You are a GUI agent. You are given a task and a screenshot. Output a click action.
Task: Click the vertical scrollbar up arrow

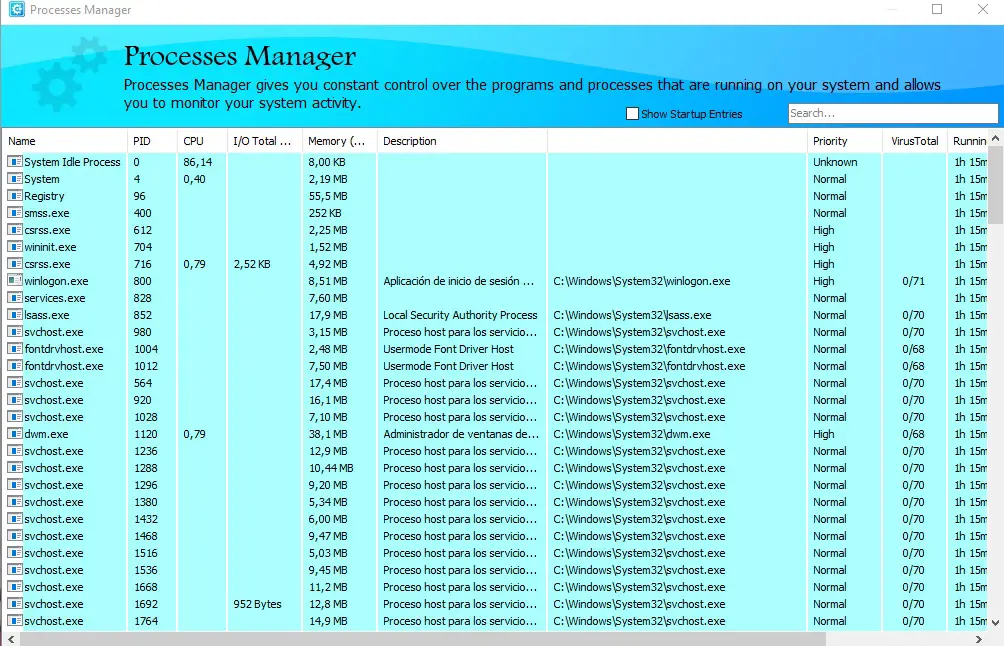coord(995,138)
